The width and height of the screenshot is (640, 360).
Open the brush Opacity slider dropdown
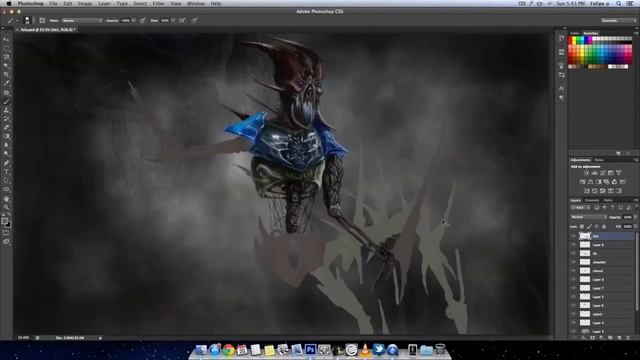133,20
